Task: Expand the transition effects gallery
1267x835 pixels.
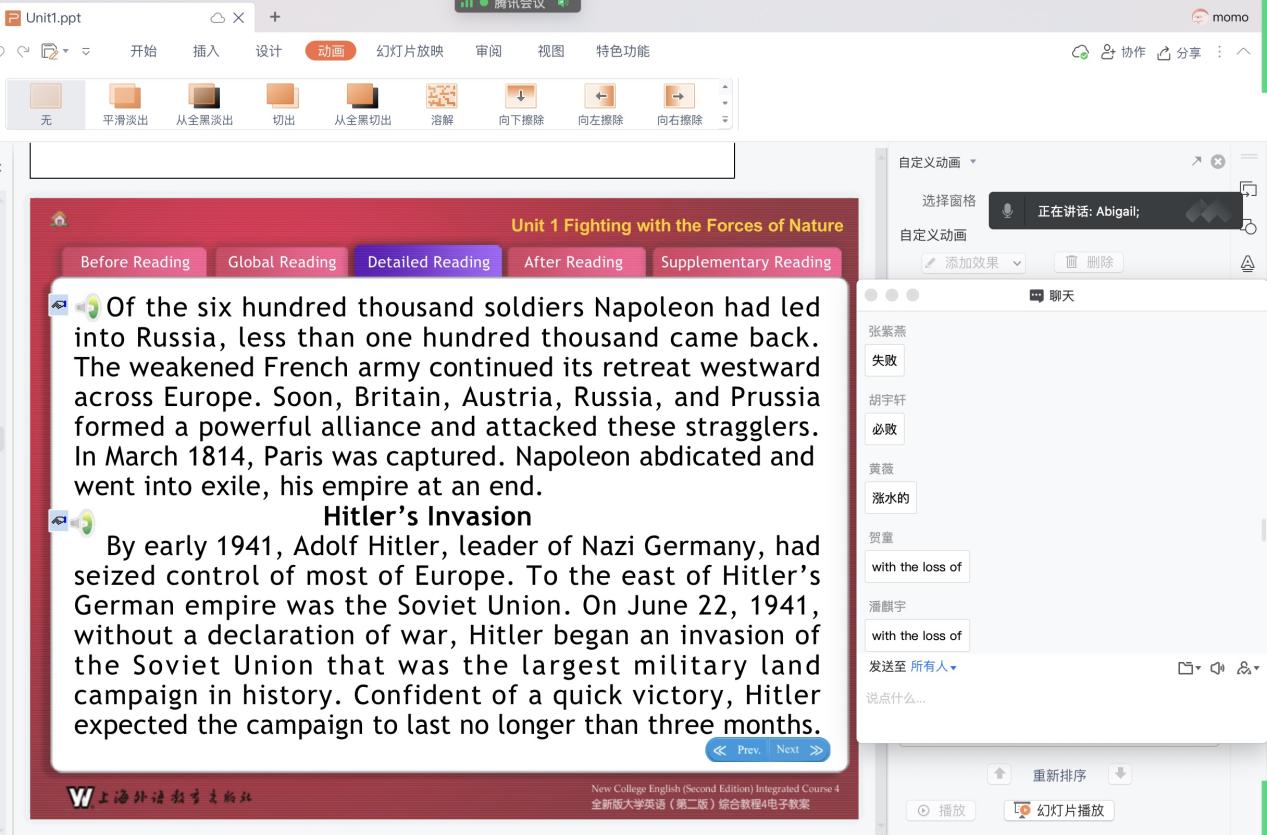Action: coord(725,120)
